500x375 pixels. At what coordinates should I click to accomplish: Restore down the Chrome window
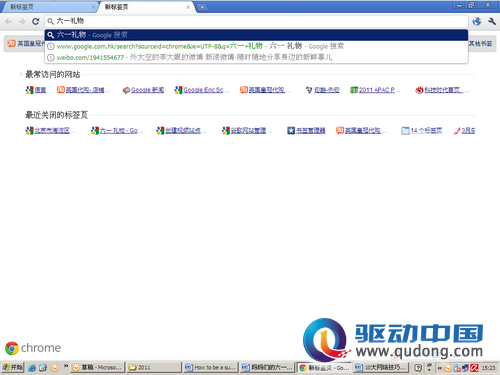click(x=471, y=5)
